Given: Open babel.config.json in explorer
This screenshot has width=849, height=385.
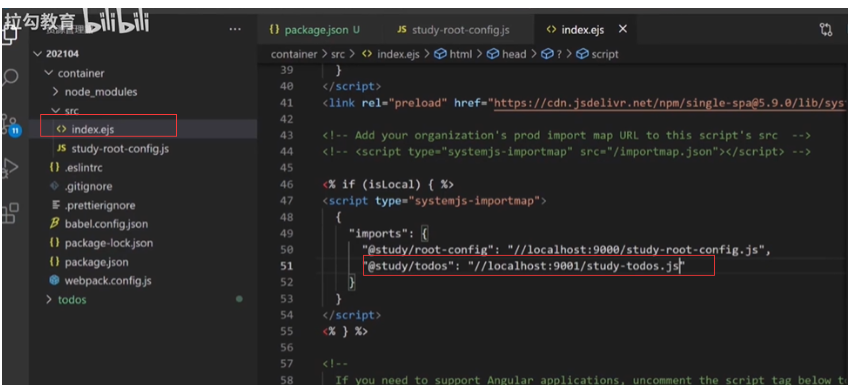Looking at the screenshot, I should click(x=106, y=224).
